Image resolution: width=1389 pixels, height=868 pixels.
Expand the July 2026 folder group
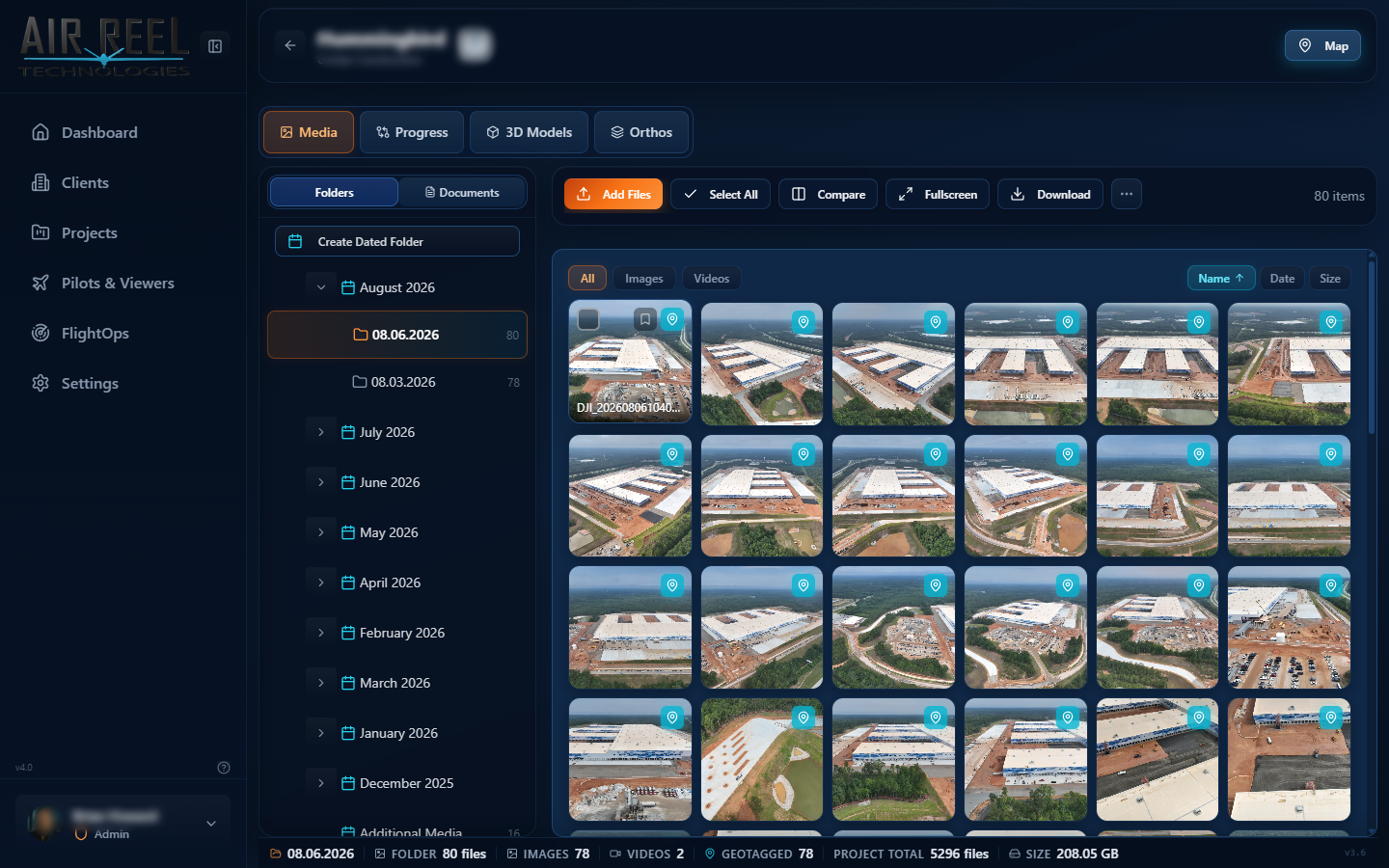click(321, 432)
